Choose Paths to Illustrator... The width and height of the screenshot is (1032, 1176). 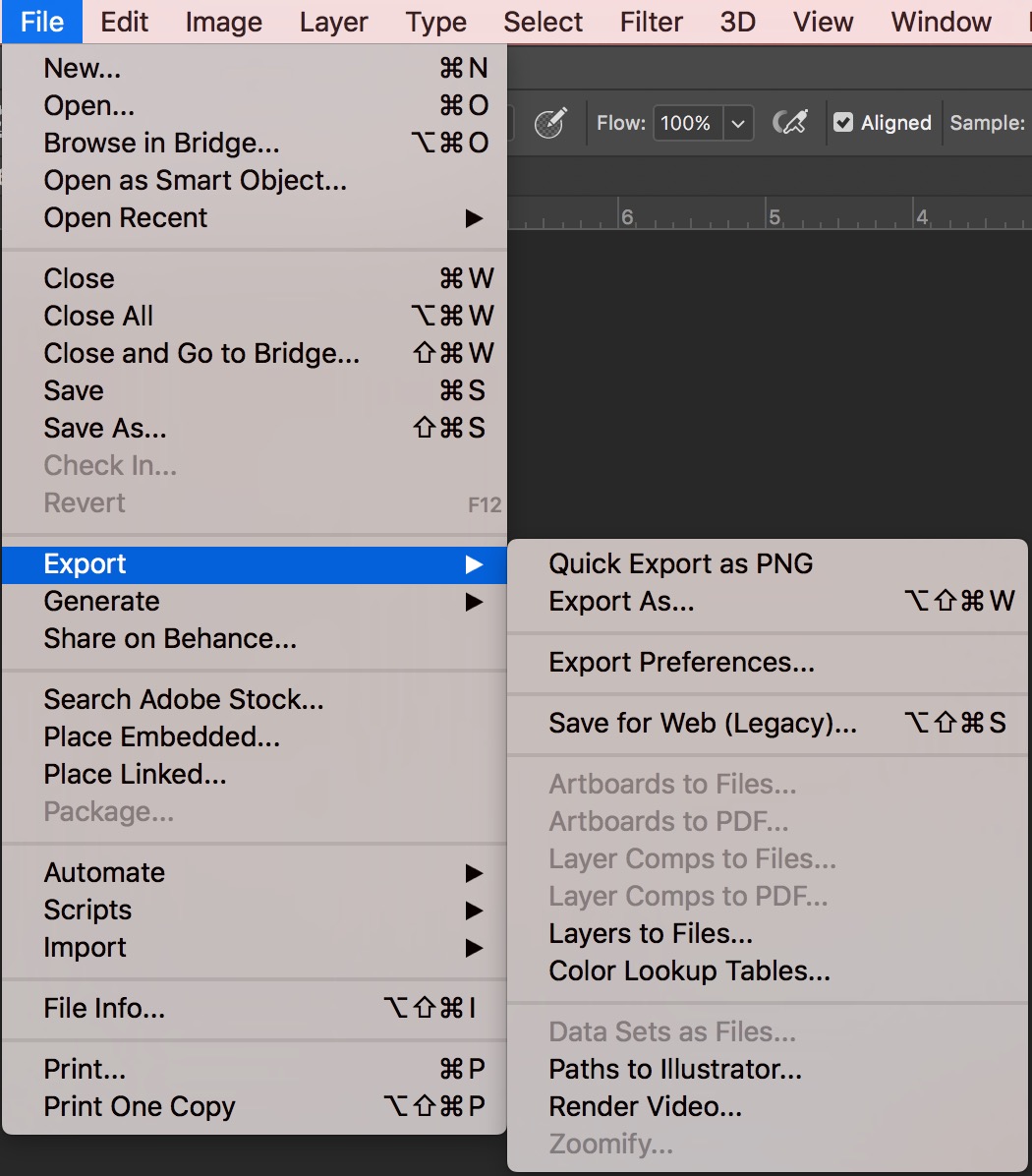click(x=768, y=1070)
